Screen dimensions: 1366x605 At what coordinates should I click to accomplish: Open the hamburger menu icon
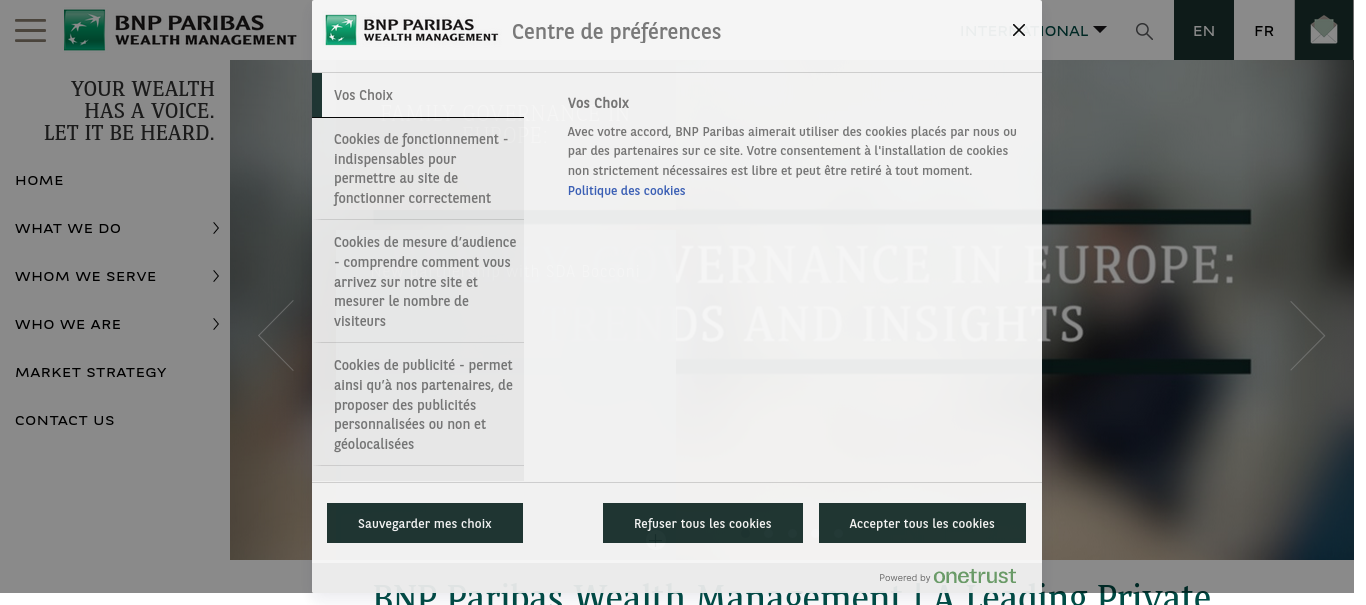(x=30, y=30)
